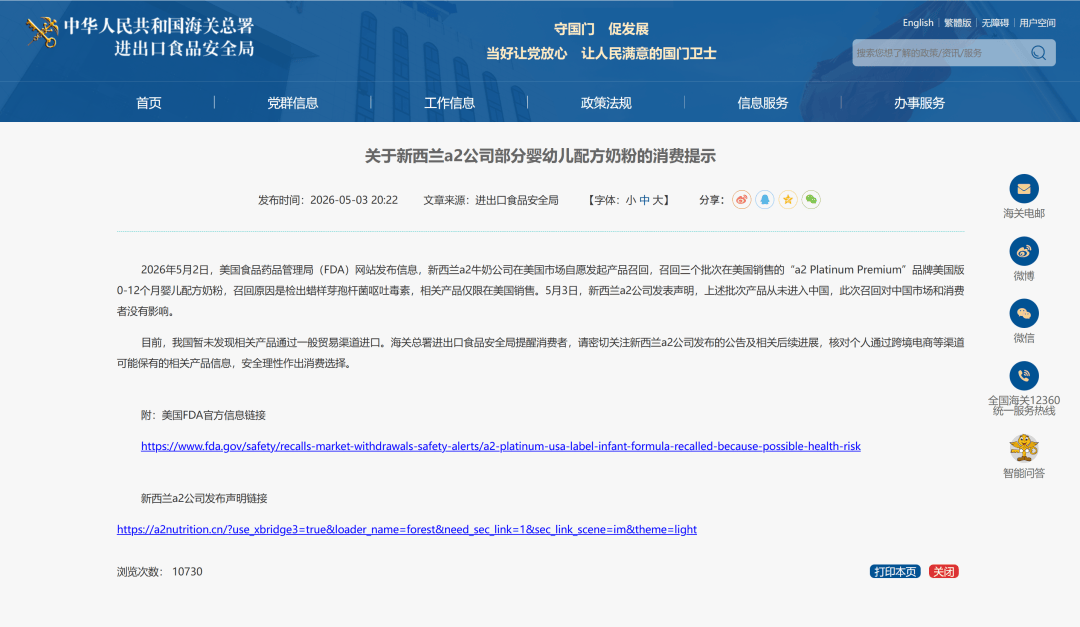Open 政策法规 navigation tab

(606, 103)
